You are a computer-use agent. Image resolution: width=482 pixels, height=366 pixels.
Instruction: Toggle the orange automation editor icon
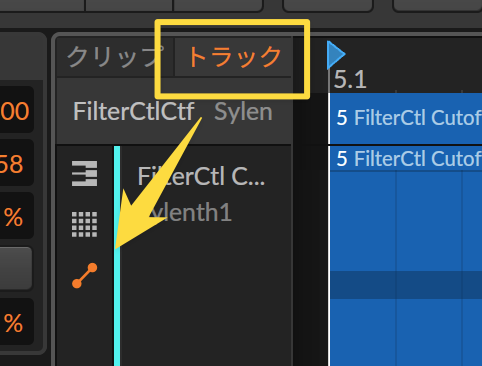(x=85, y=275)
